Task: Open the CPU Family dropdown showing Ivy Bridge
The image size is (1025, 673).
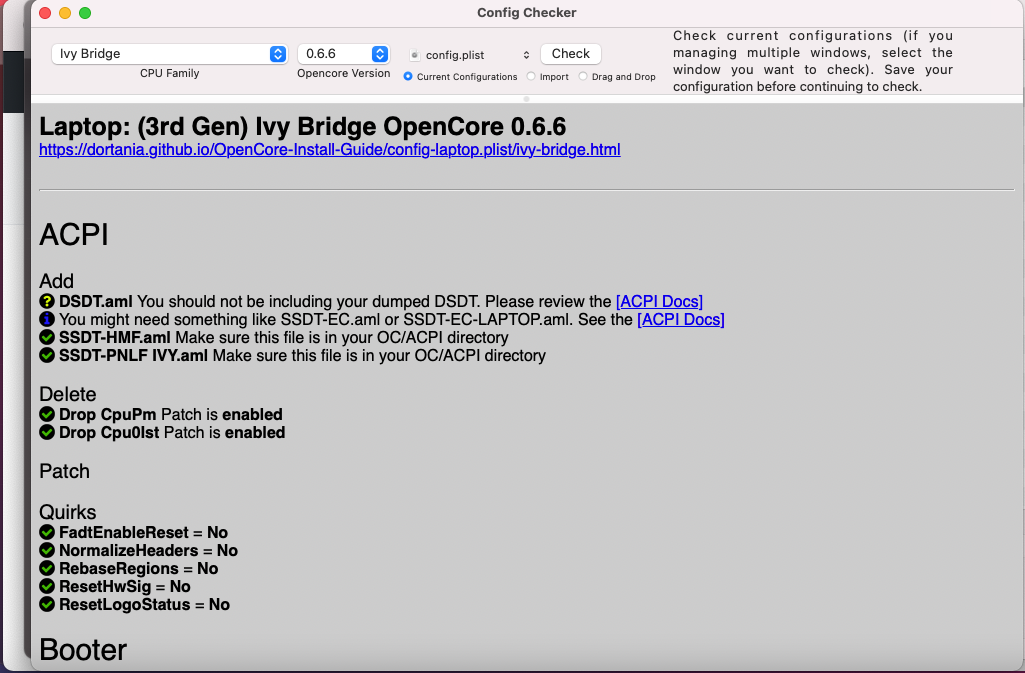Action: pyautogui.click(x=169, y=54)
